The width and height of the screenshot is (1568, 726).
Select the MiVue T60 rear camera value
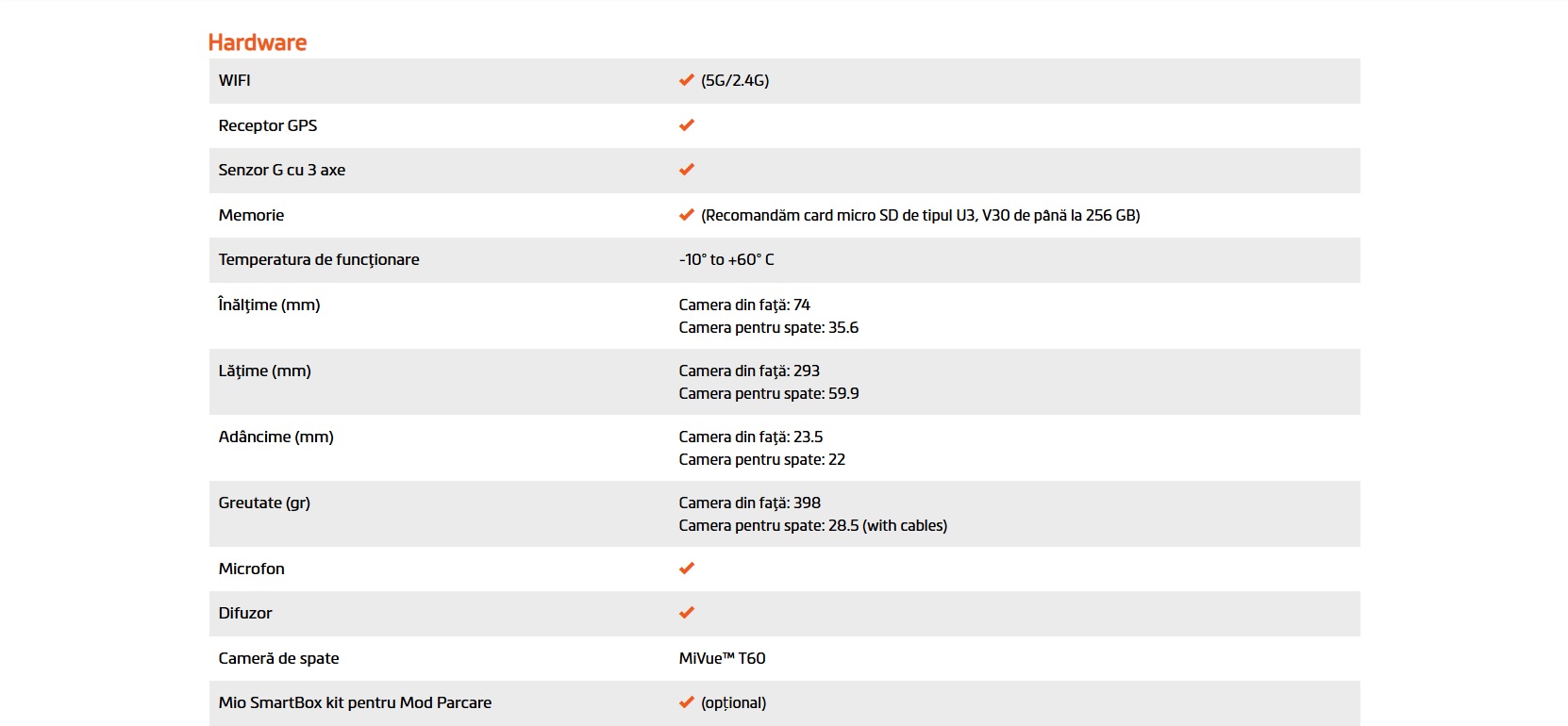(722, 658)
